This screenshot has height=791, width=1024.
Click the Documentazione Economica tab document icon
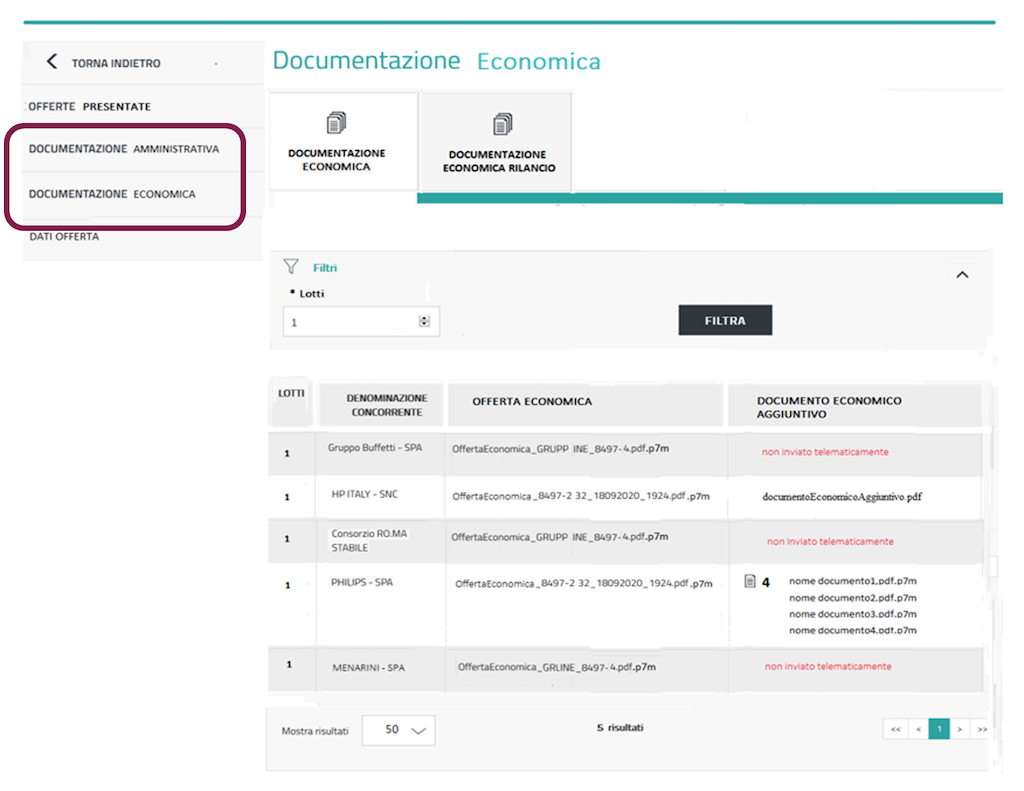[337, 123]
